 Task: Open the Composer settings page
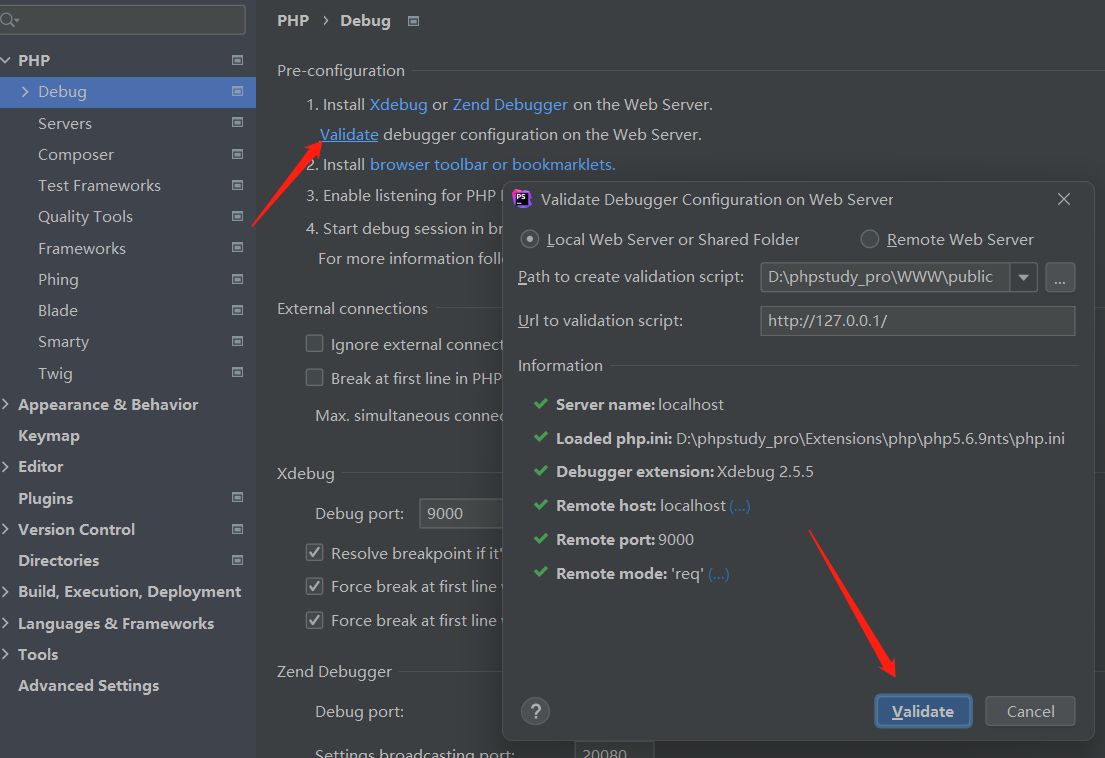75,154
